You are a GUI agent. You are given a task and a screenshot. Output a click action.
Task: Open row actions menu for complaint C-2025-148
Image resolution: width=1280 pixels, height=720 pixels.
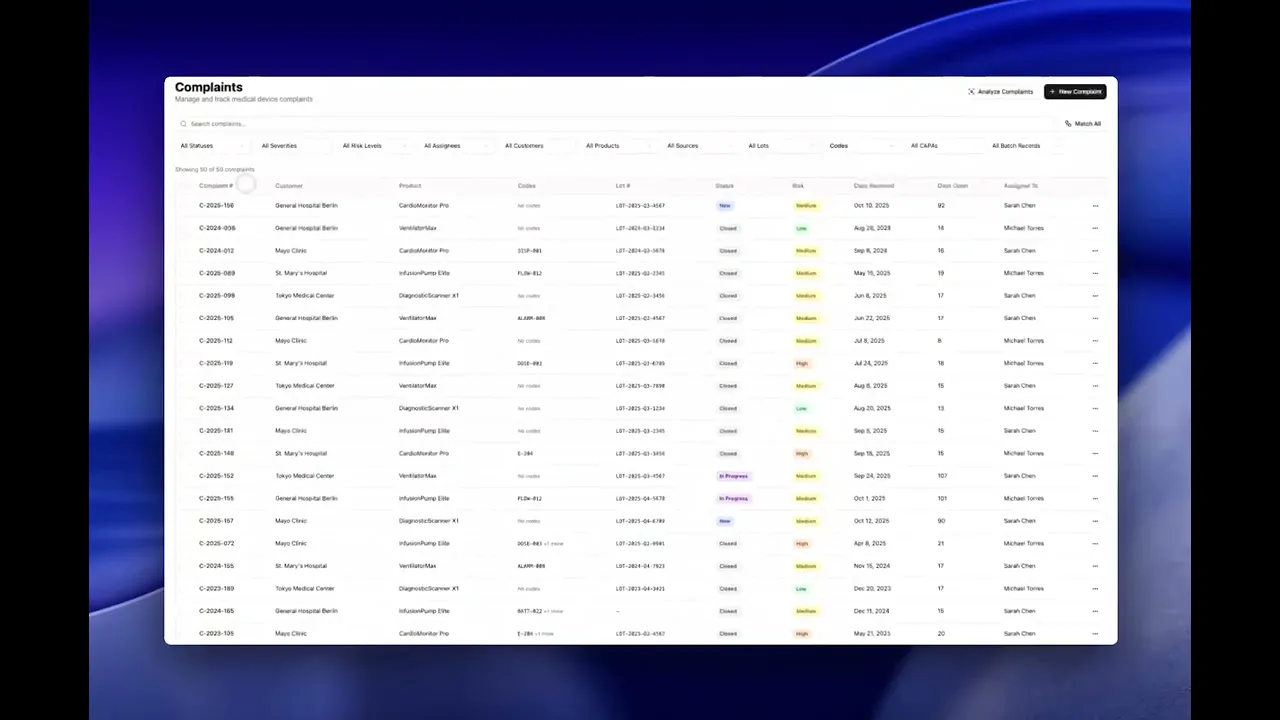pyautogui.click(x=1095, y=453)
